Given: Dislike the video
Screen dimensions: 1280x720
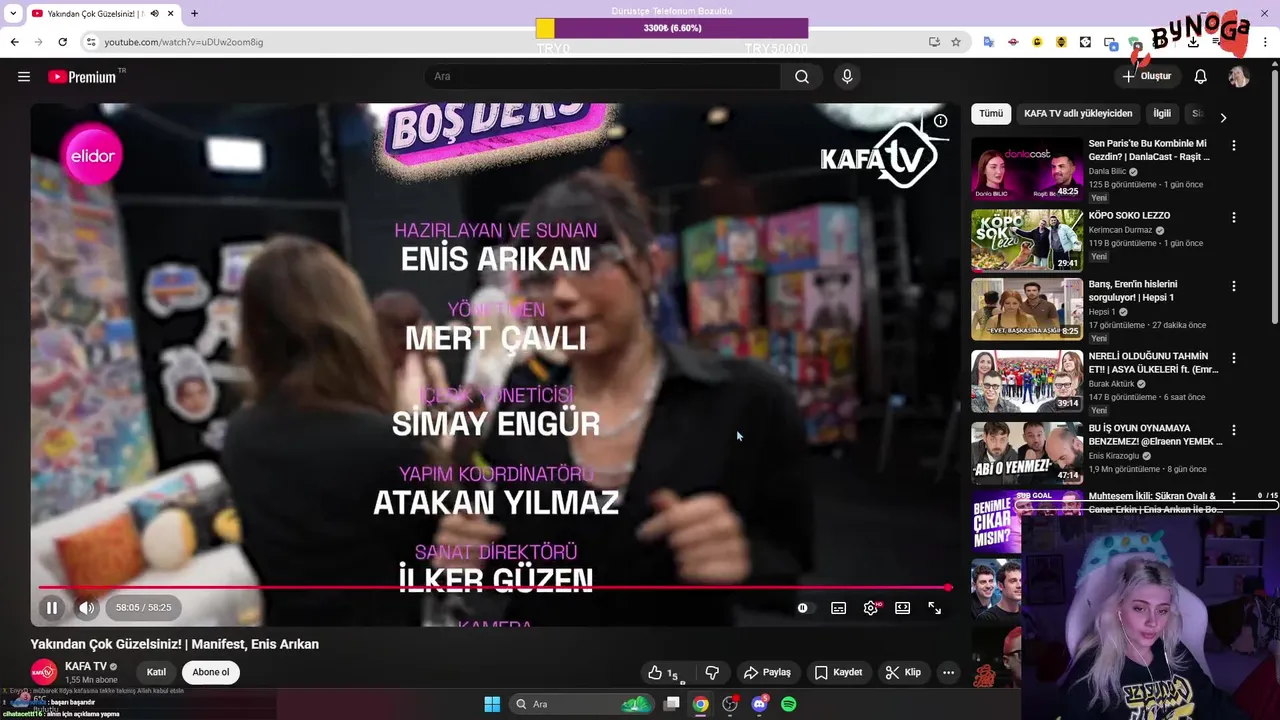Looking at the screenshot, I should tap(712, 673).
